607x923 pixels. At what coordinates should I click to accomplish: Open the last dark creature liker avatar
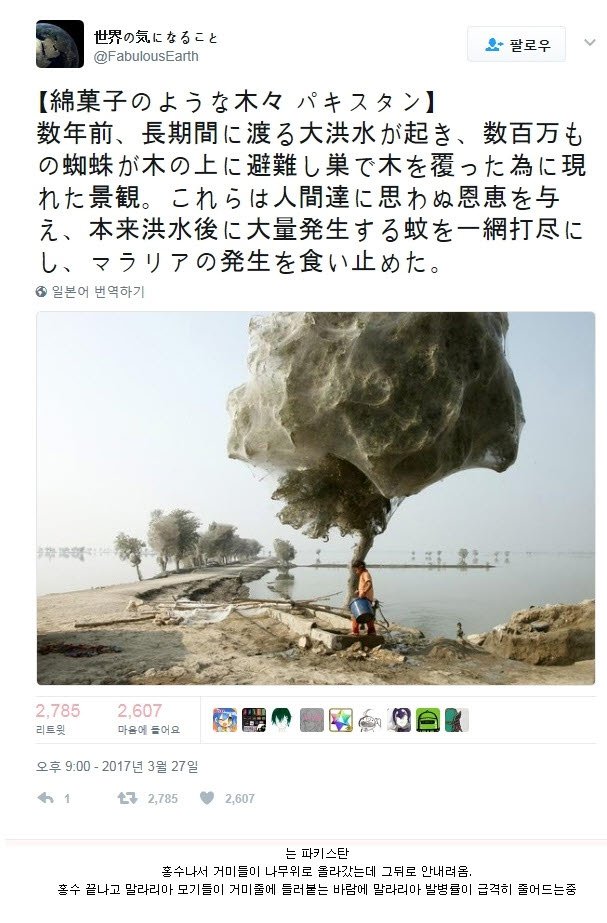coord(456,720)
